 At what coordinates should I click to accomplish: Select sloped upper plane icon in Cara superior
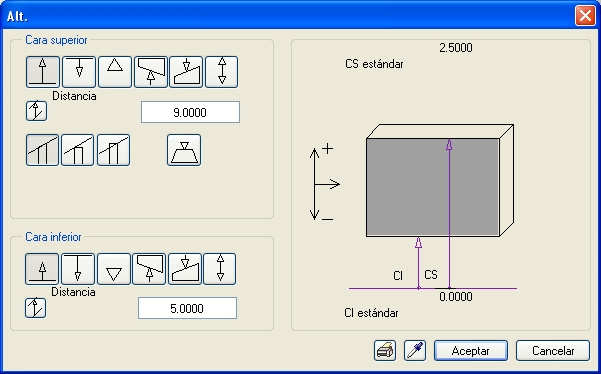click(x=151, y=72)
